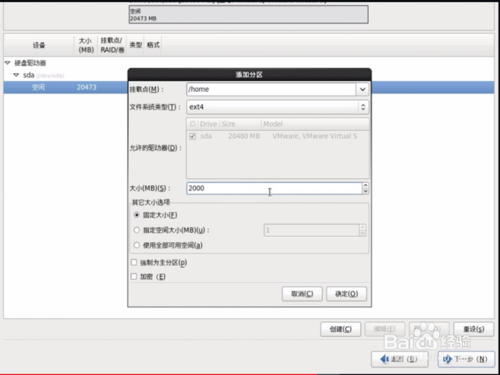Decrease size with the down stepper arrow
The width and height of the screenshot is (500, 375).
[x=365, y=191]
